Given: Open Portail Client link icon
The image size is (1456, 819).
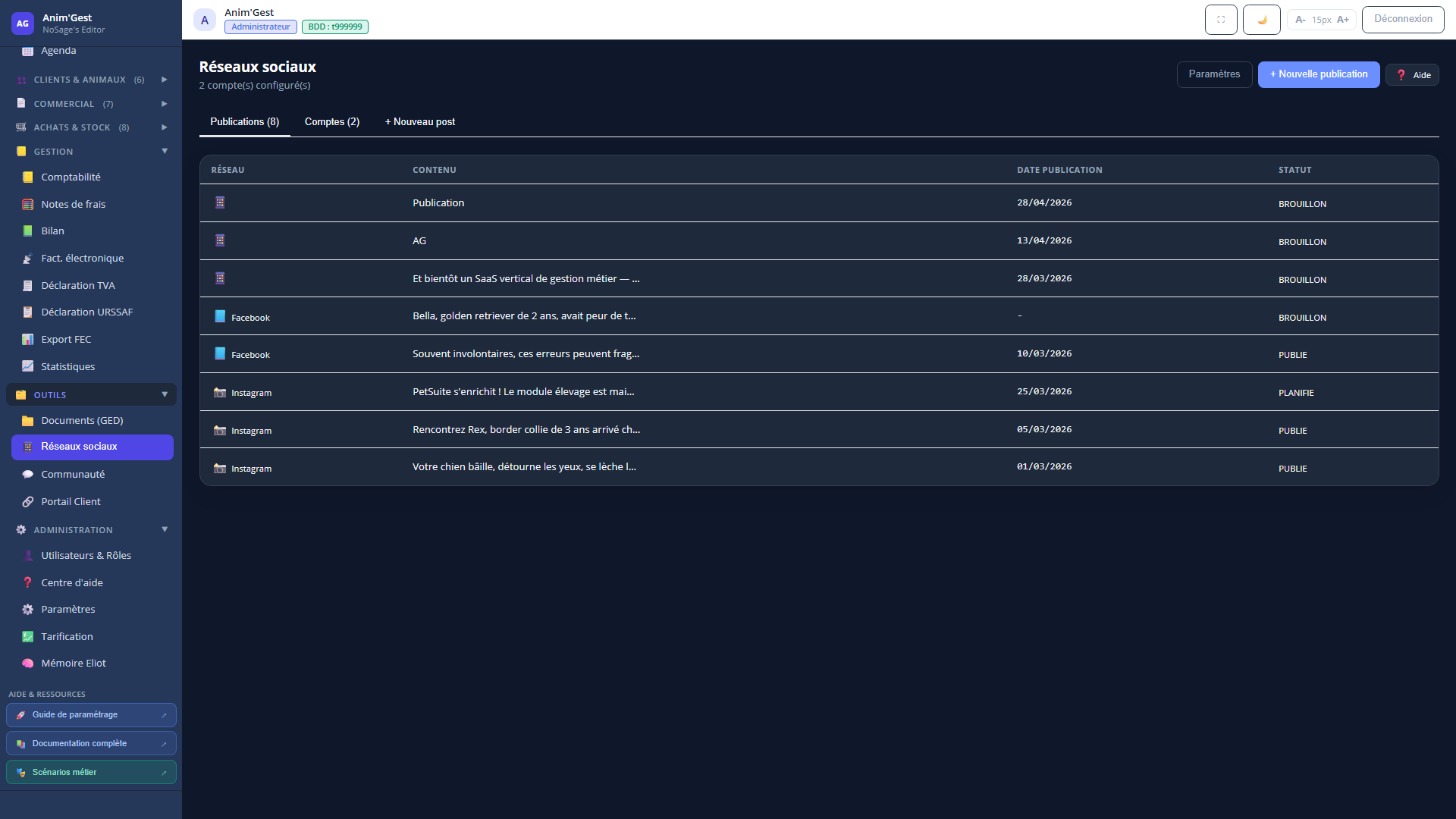Looking at the screenshot, I should click(x=28, y=502).
